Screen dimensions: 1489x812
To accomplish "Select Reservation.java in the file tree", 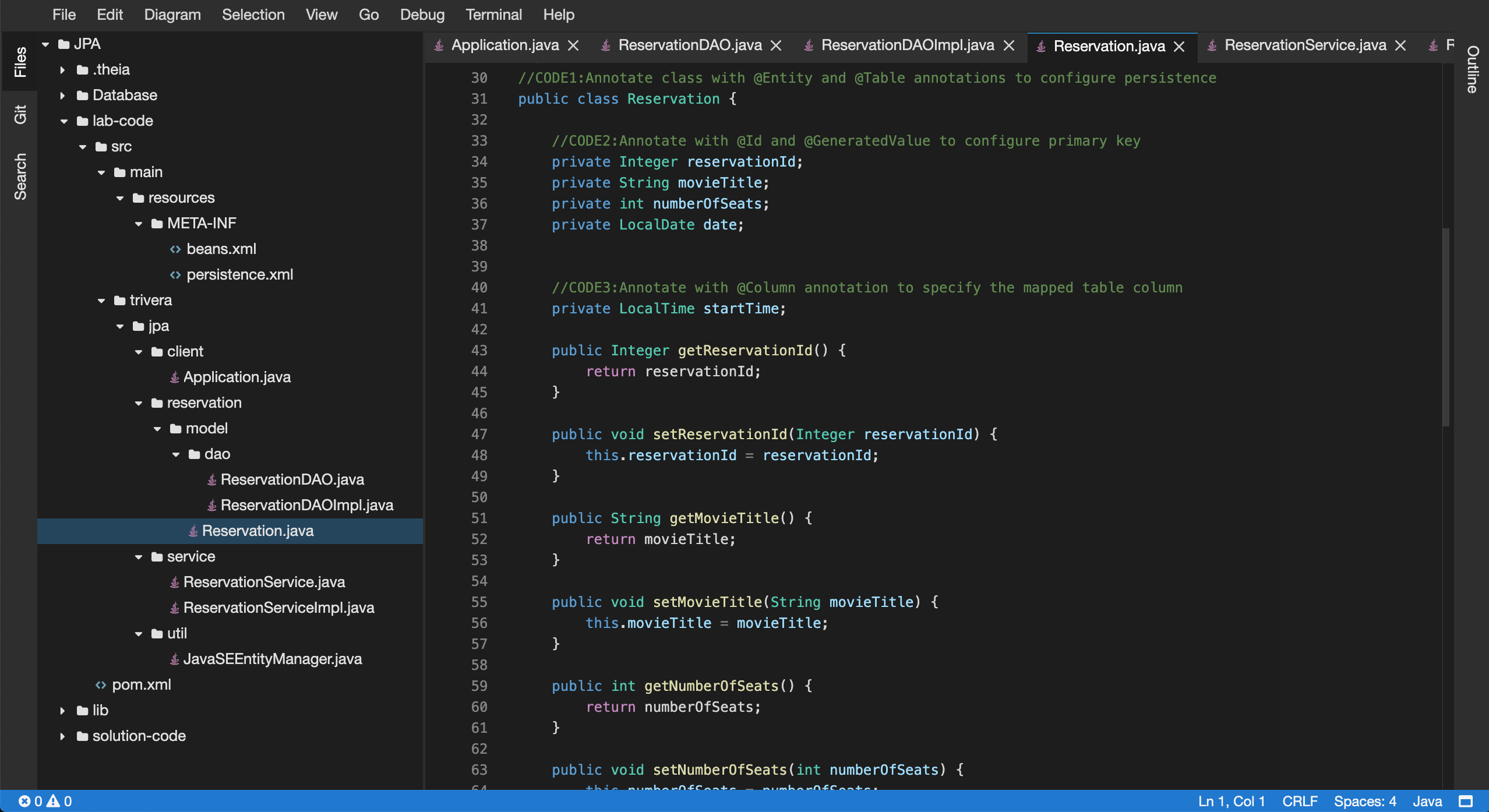I will [x=230, y=531].
